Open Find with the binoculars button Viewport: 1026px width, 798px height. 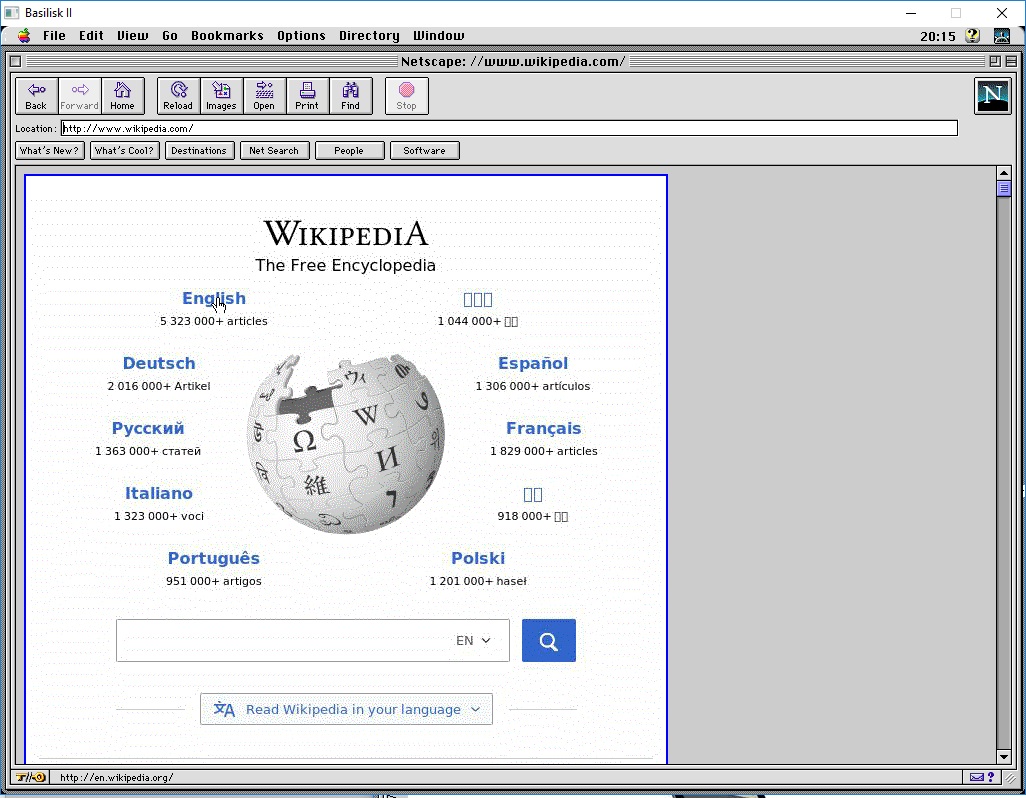(351, 96)
